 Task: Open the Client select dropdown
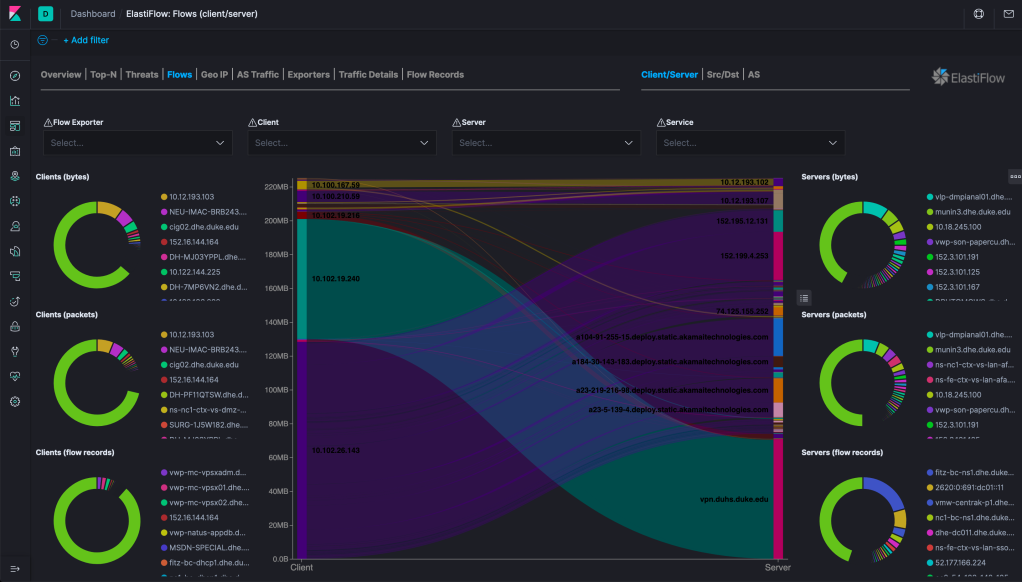[342, 143]
